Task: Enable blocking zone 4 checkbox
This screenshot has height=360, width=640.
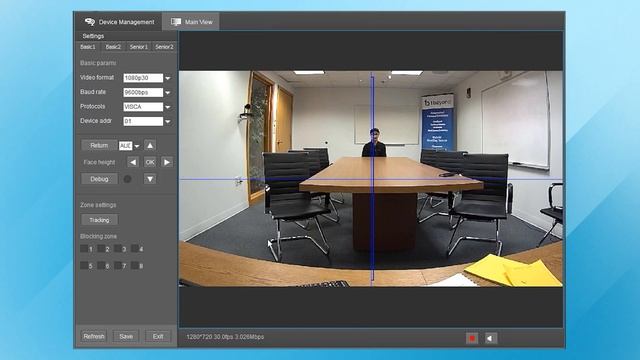Action: [x=135, y=249]
